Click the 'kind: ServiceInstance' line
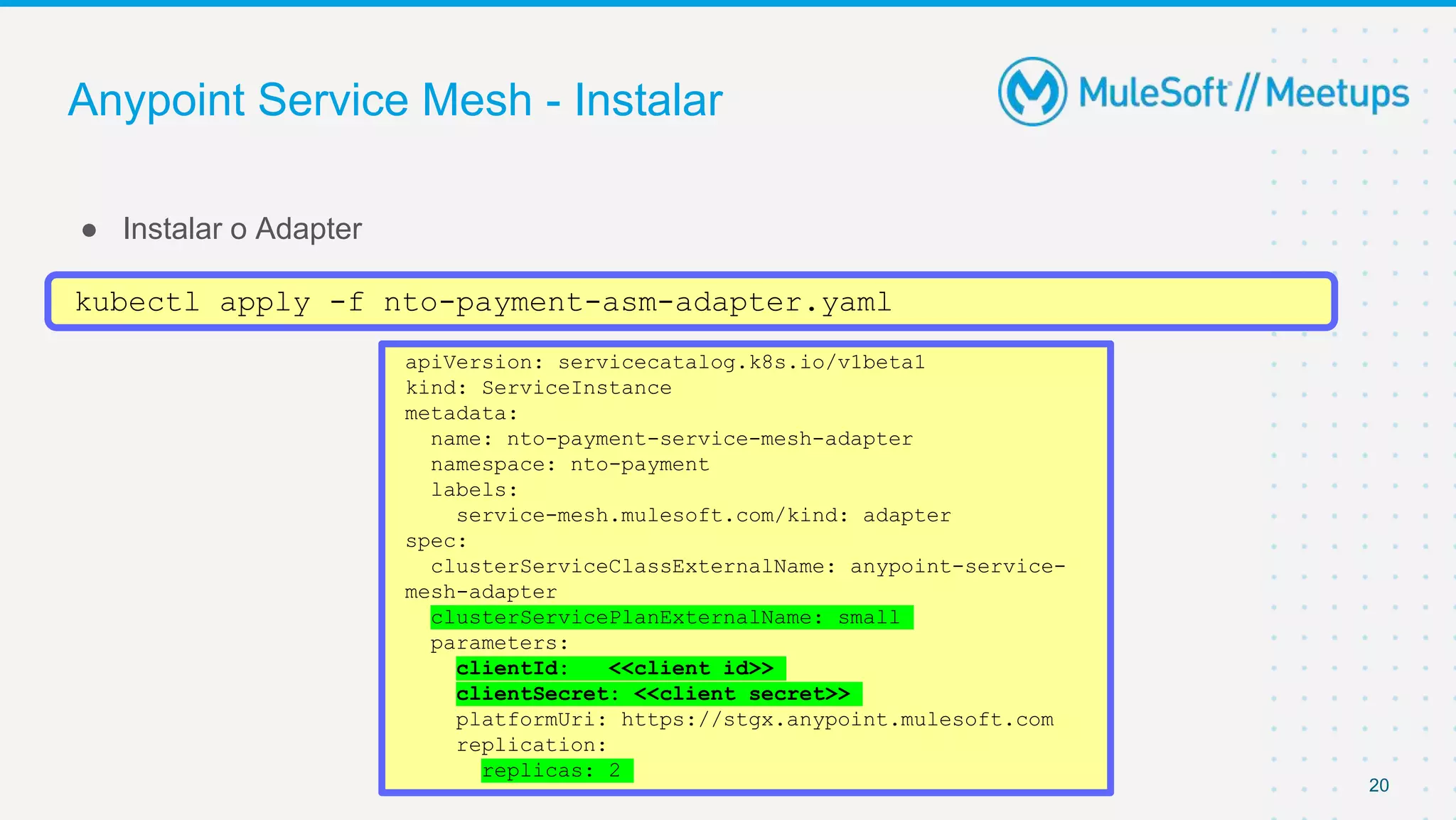 point(538,388)
